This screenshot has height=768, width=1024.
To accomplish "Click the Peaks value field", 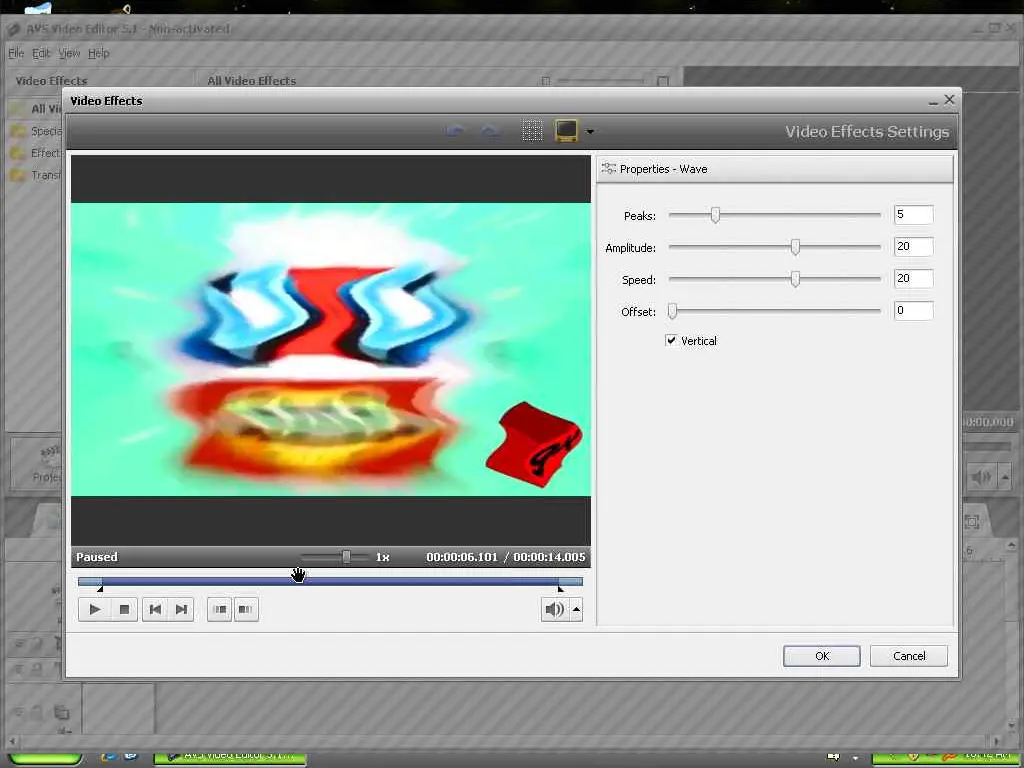I will pos(913,215).
